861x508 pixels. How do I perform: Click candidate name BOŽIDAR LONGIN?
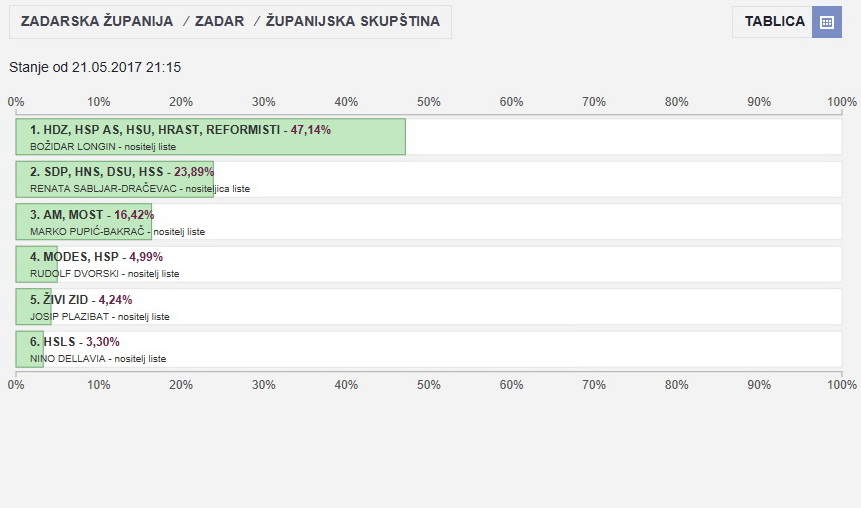click(x=66, y=146)
